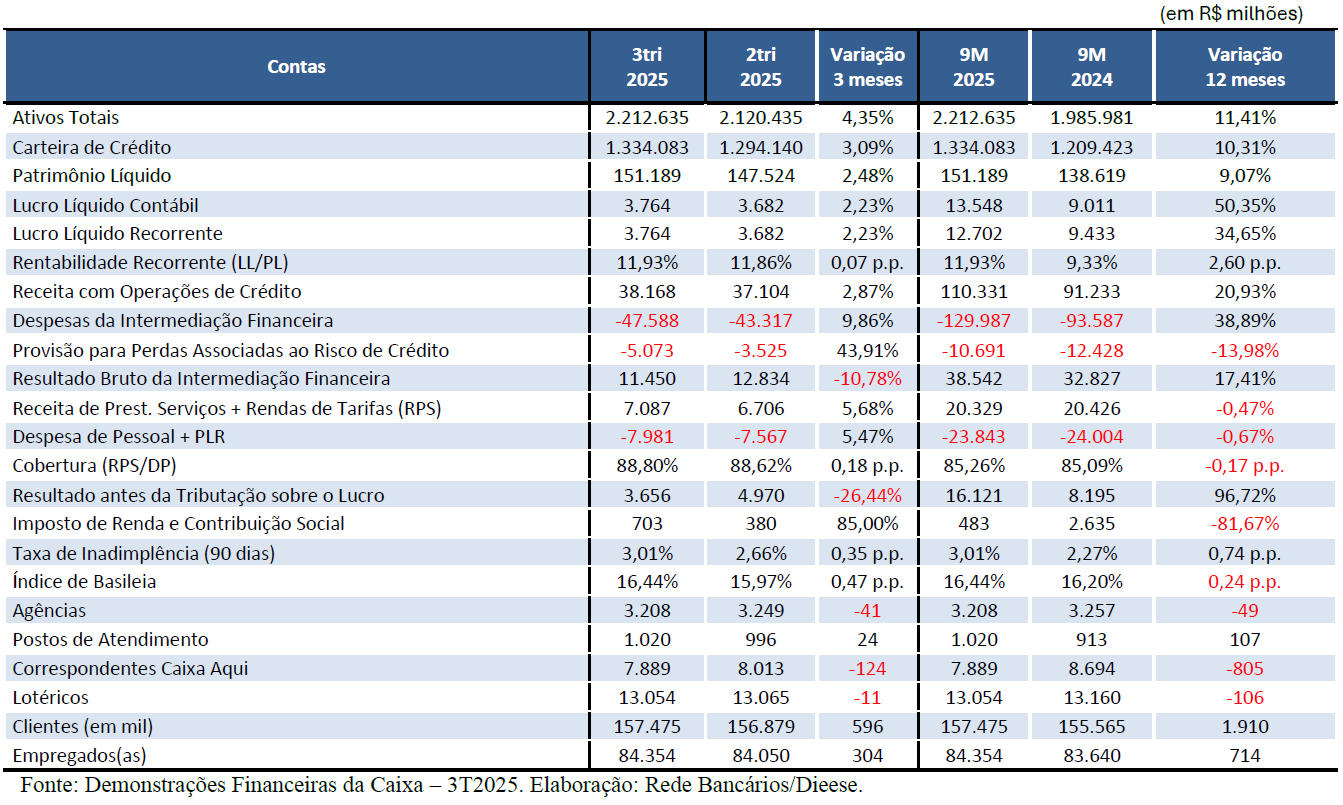Select the 1.985.981 total assets value
Screen dimensions: 1343x805
click(1091, 118)
